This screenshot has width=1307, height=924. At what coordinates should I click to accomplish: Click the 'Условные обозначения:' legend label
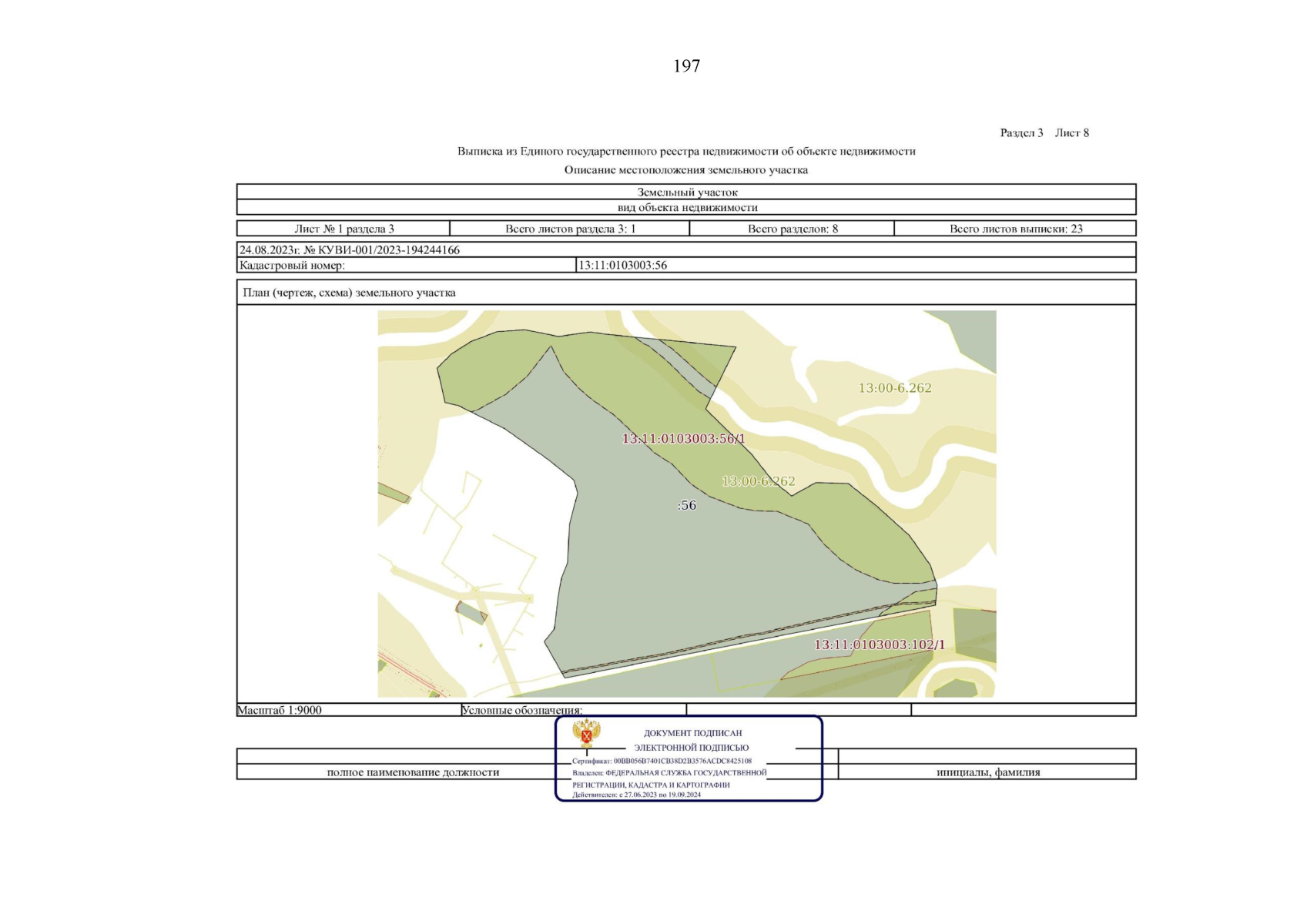(x=521, y=710)
